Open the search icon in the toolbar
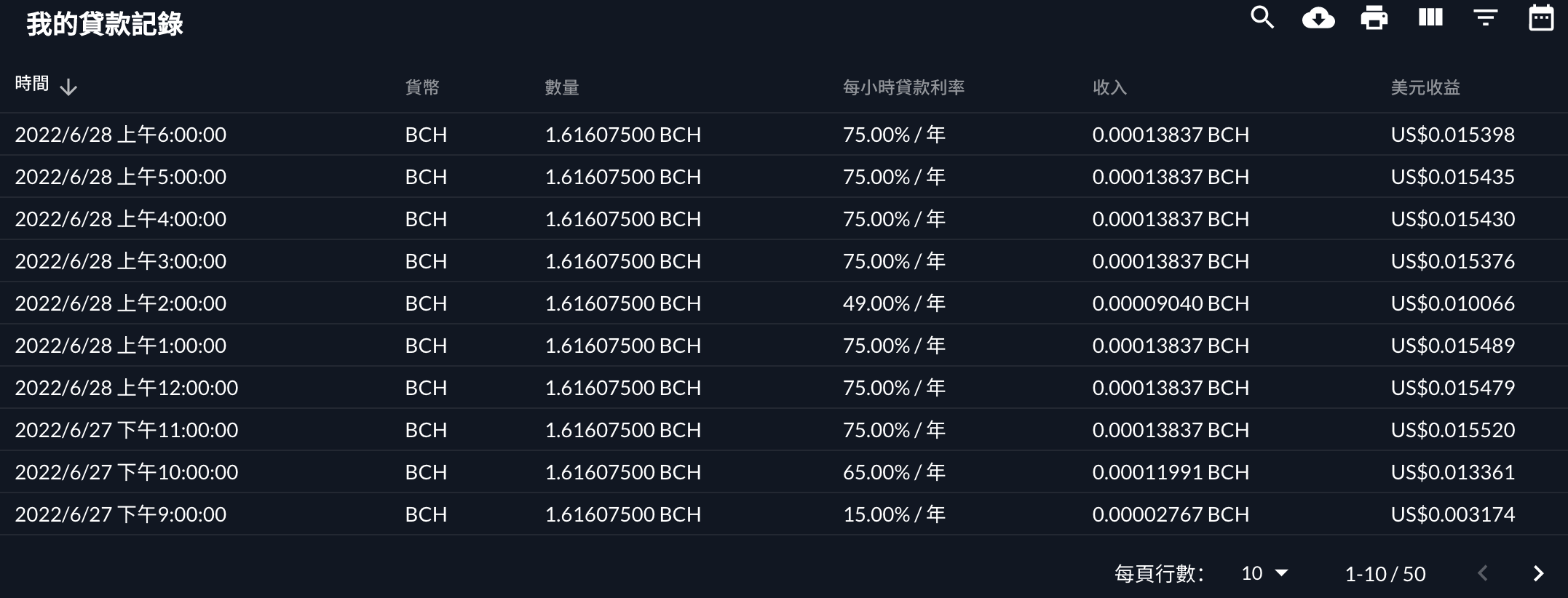 (x=1262, y=17)
